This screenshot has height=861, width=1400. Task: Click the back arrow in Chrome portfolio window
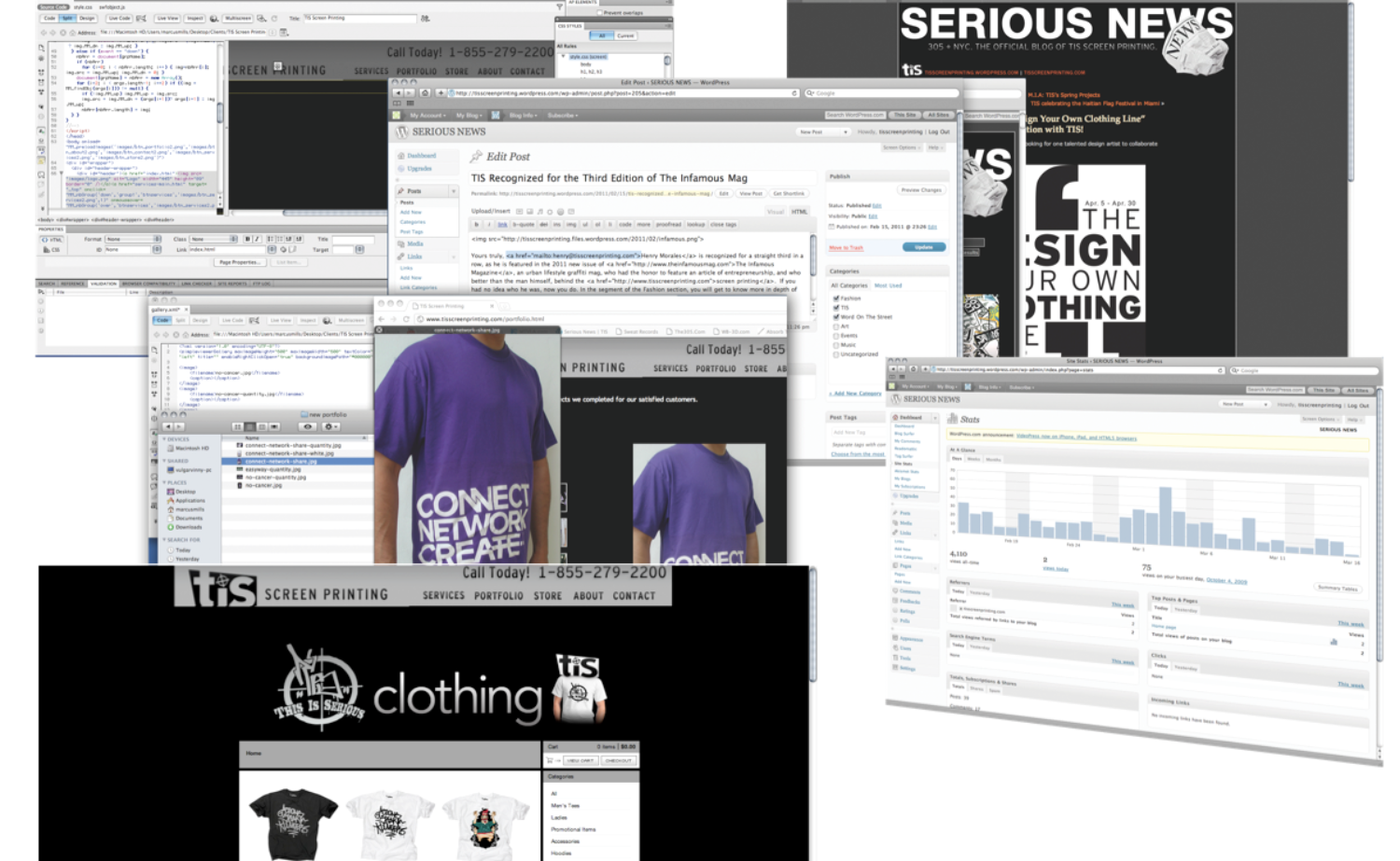381,319
